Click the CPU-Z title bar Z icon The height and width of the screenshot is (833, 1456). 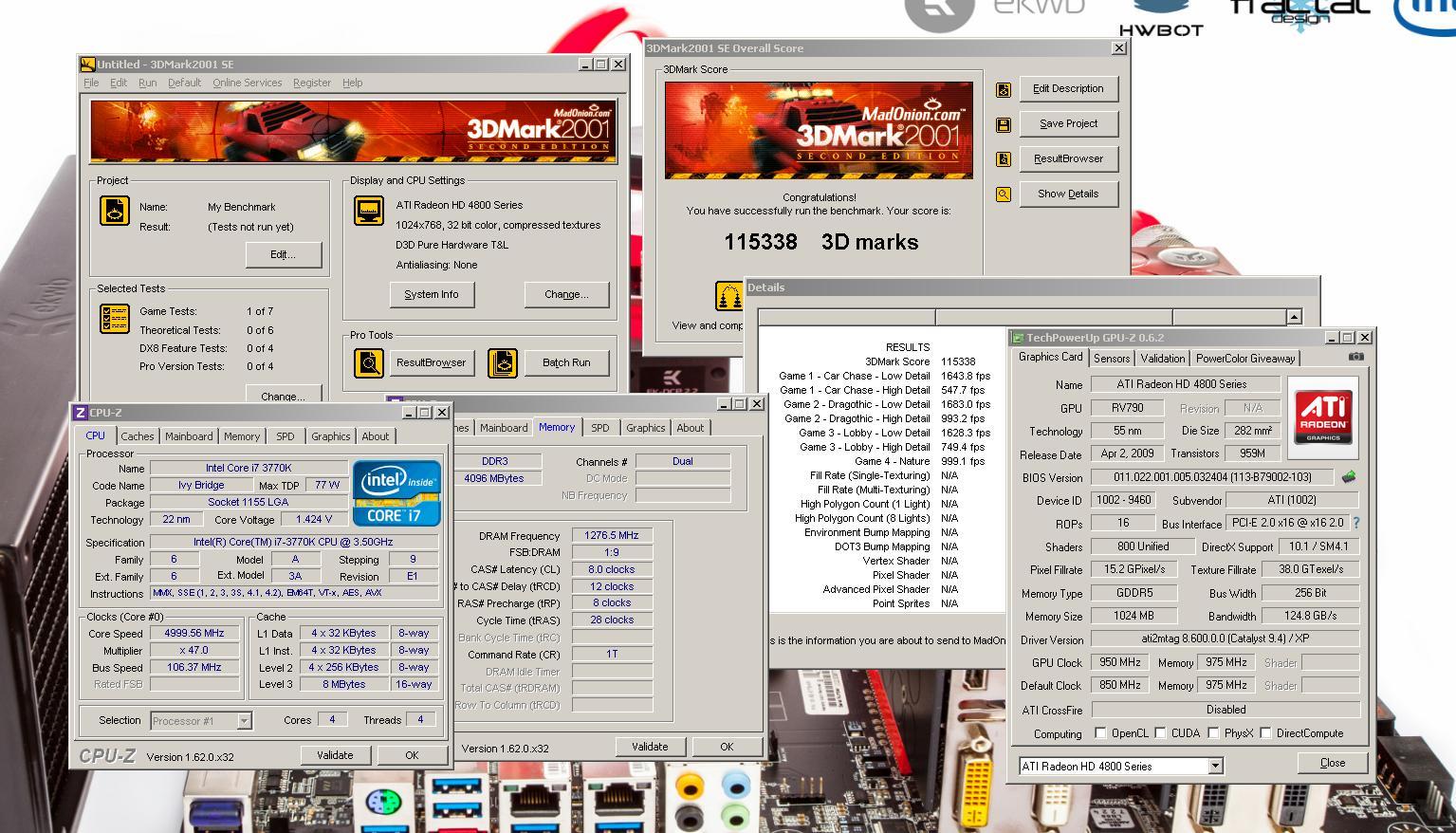click(81, 413)
